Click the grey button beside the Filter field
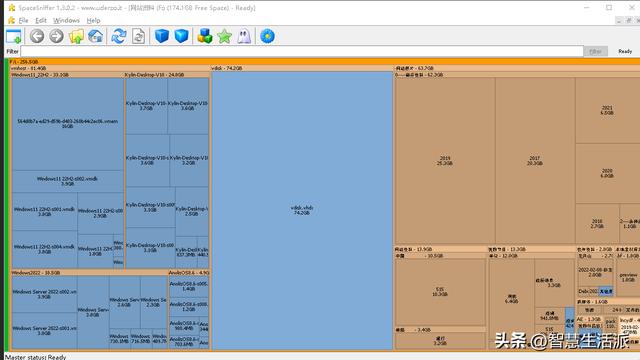This screenshot has height=360, width=640. [596, 51]
